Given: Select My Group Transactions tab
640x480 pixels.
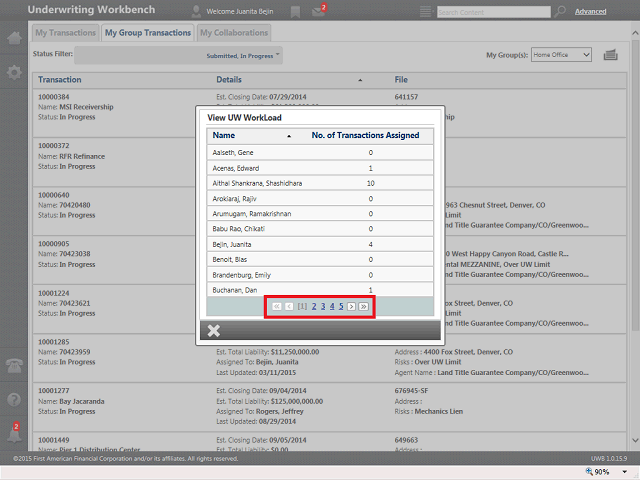Looking at the screenshot, I should (148, 33).
